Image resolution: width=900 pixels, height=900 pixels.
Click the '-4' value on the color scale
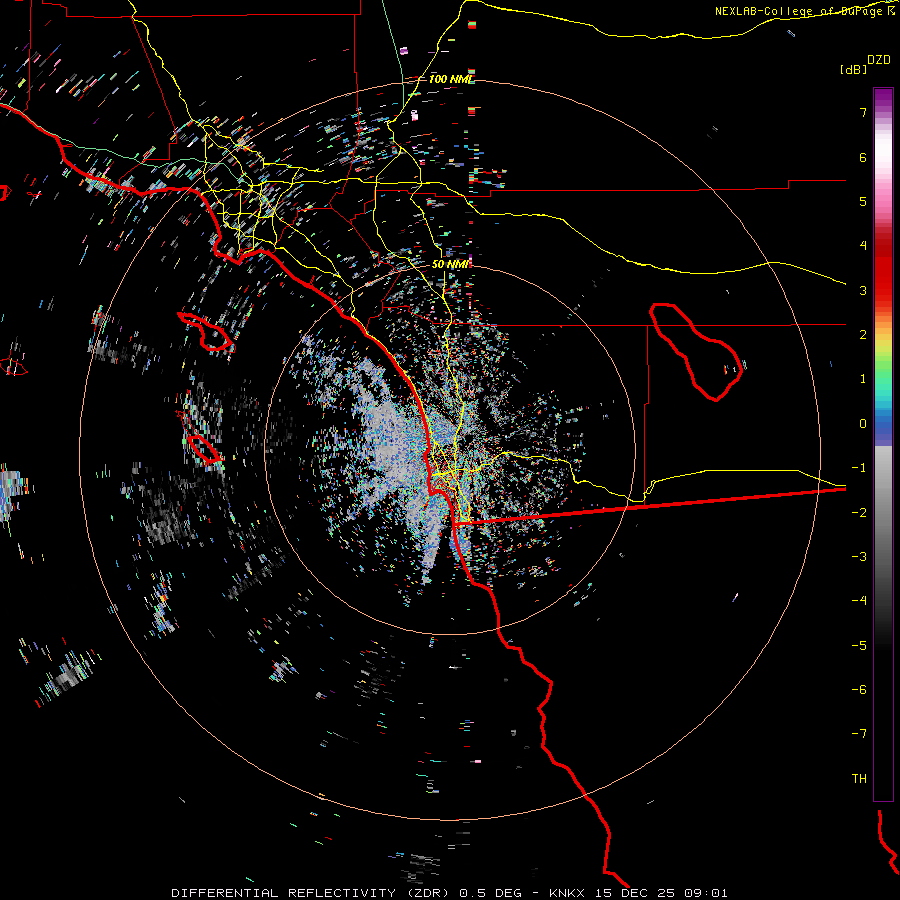(859, 601)
